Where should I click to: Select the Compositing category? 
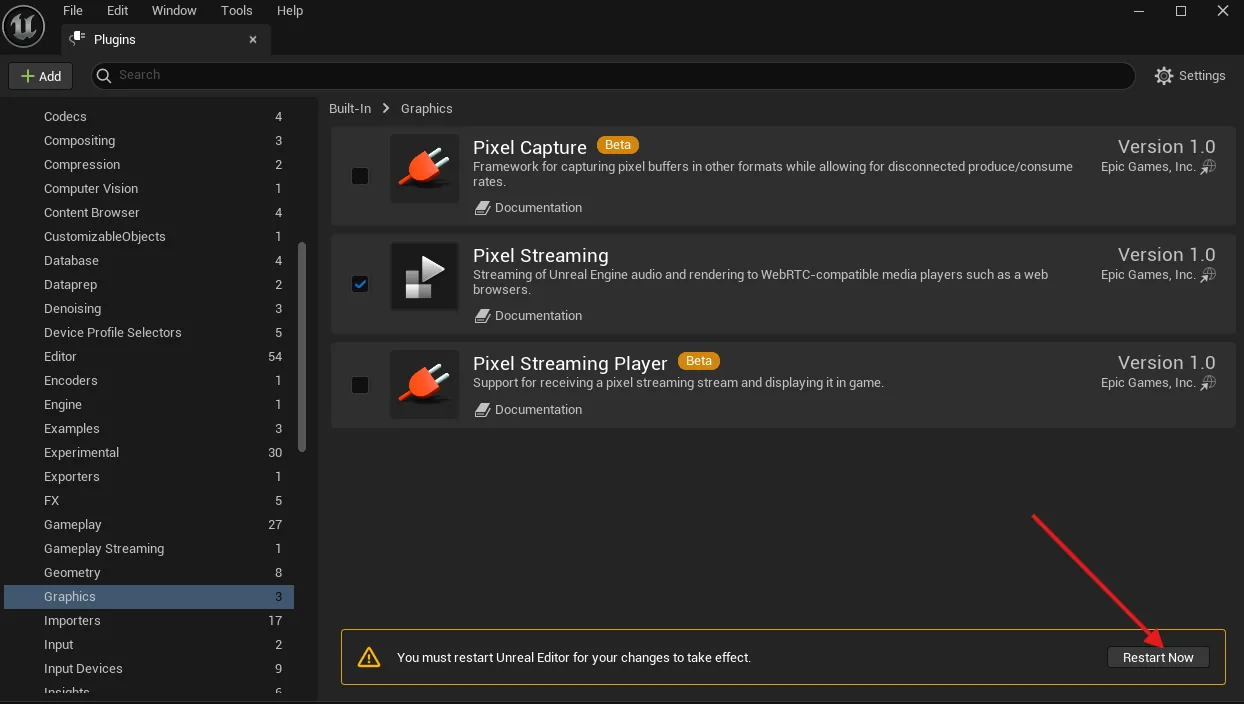149,141
